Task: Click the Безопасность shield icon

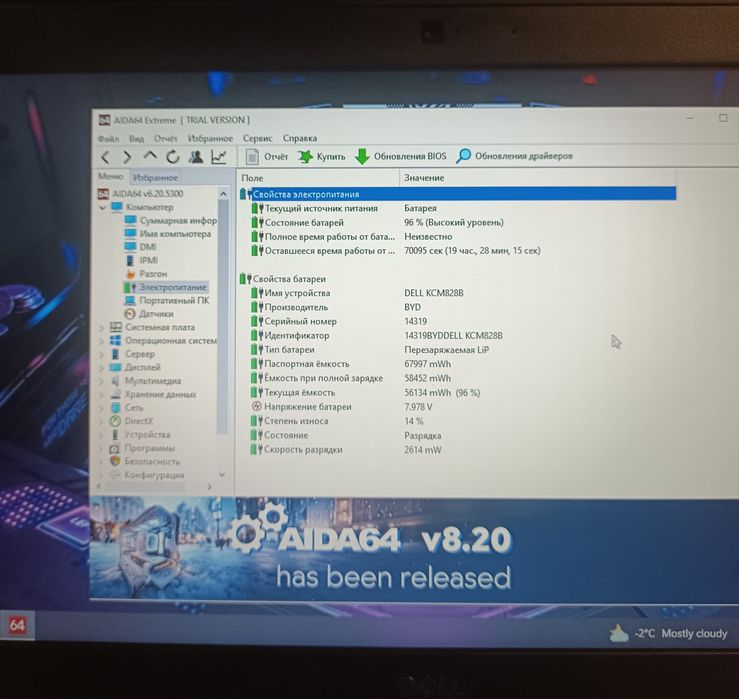Action: [x=115, y=461]
